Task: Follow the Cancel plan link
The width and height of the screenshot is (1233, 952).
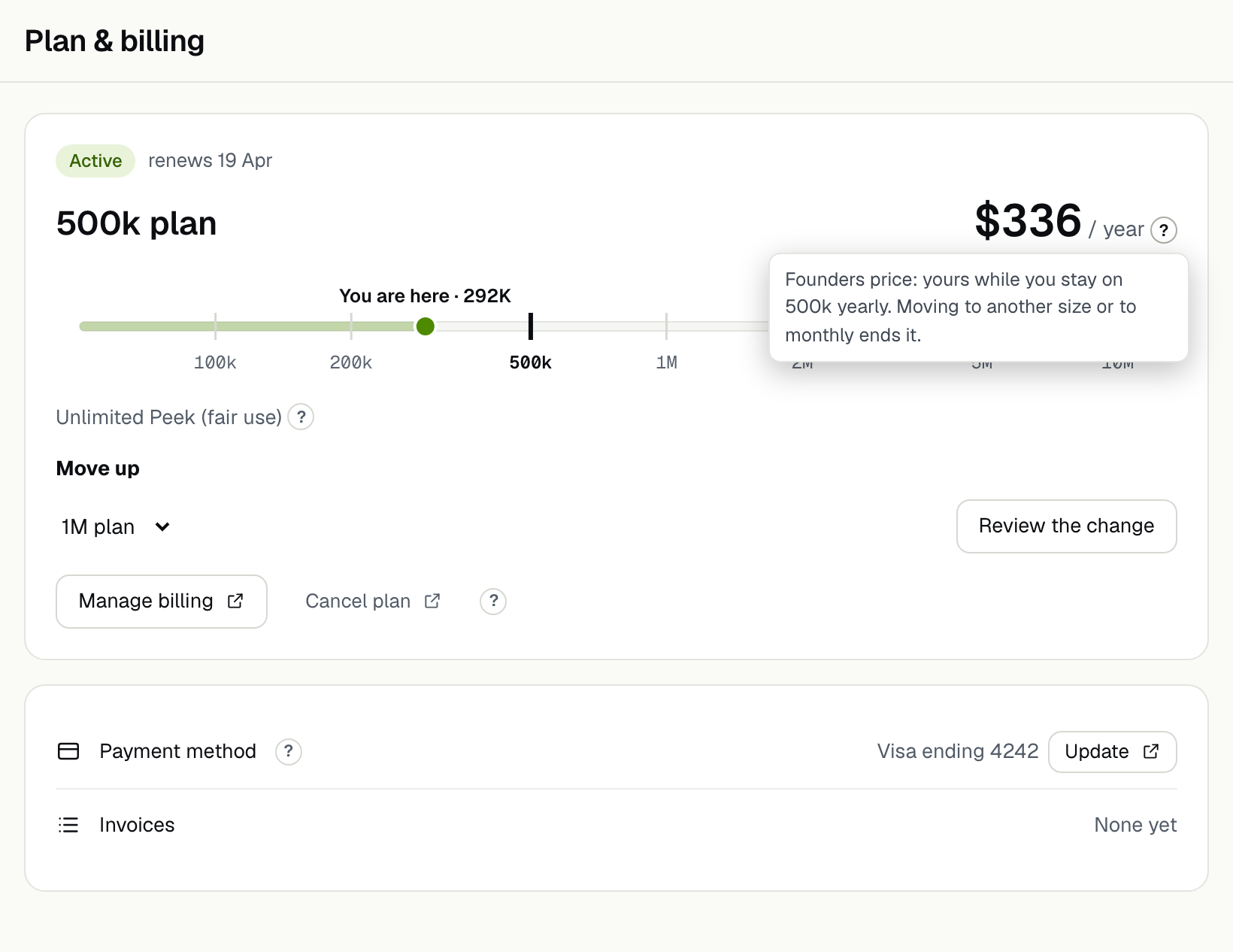Action: point(373,601)
